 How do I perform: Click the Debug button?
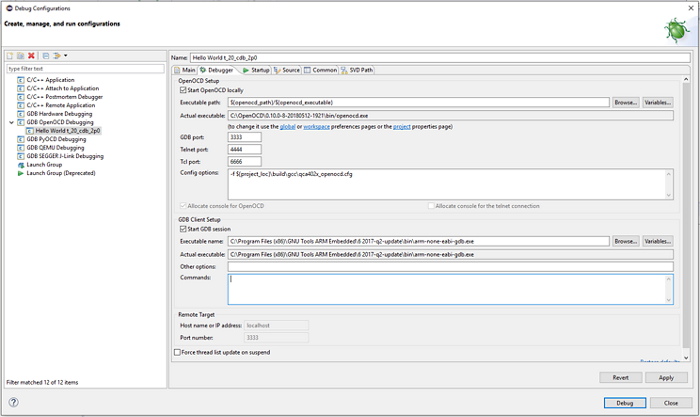click(625, 403)
